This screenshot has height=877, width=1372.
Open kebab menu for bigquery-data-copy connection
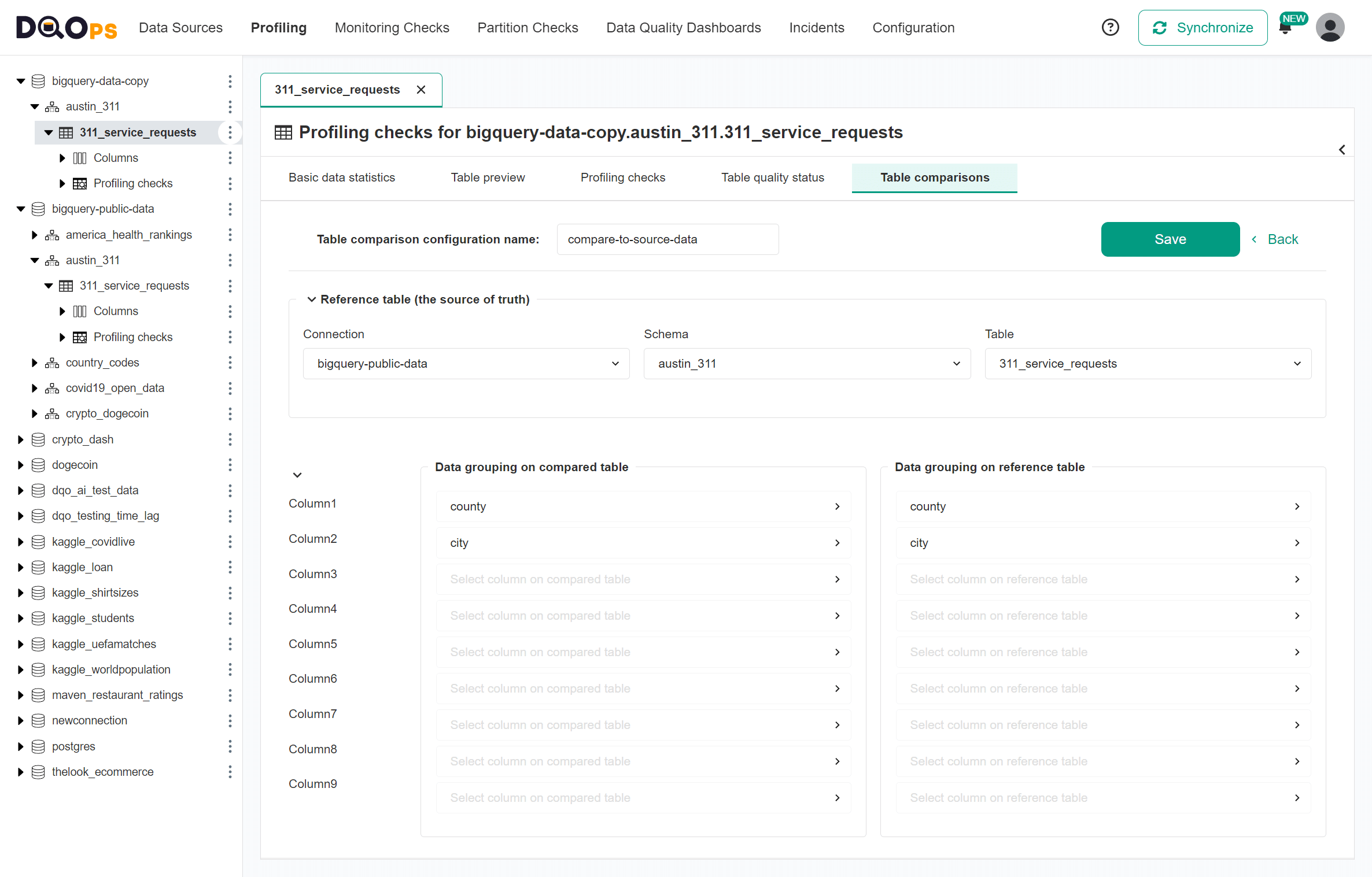tap(230, 81)
